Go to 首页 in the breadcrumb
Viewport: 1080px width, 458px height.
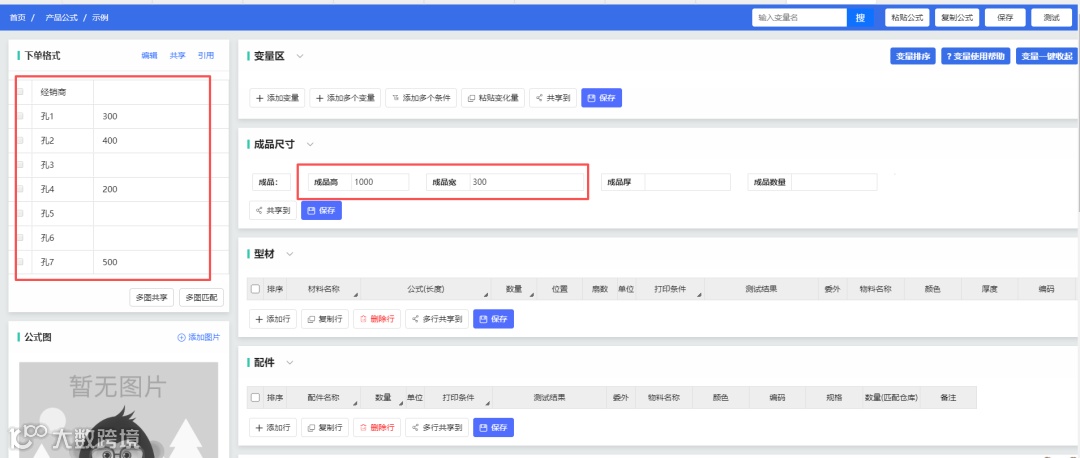[x=18, y=18]
